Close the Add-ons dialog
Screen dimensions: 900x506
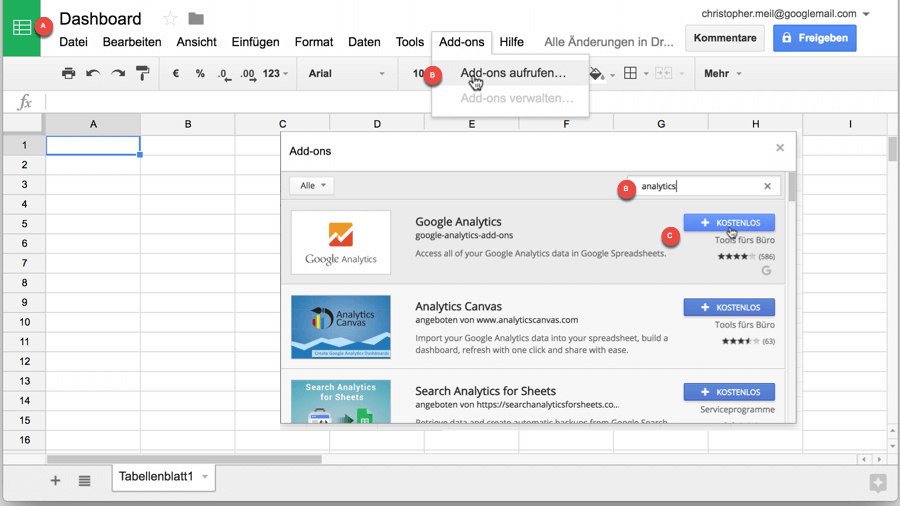tap(779, 148)
